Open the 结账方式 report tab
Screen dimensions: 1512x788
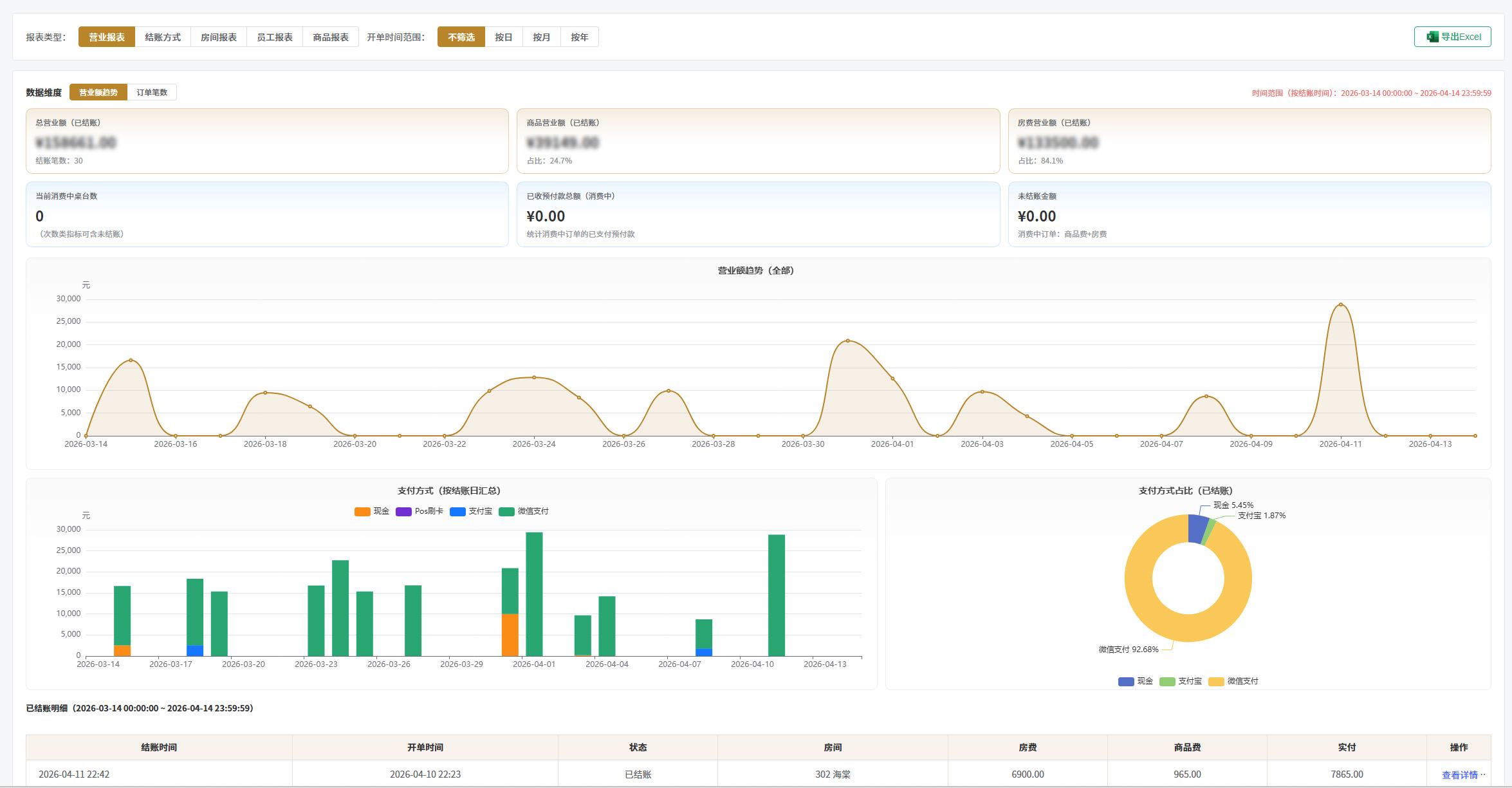(x=163, y=37)
